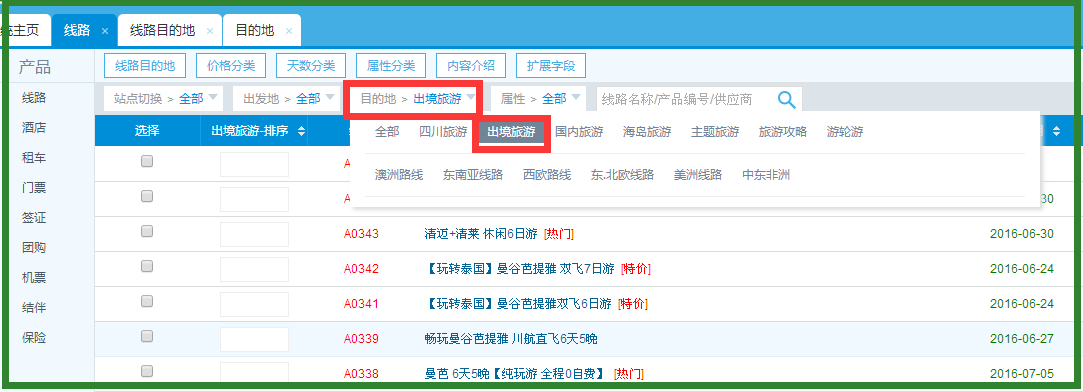Click the magnifier search icon
The width and height of the screenshot is (1083, 392).
(x=787, y=99)
